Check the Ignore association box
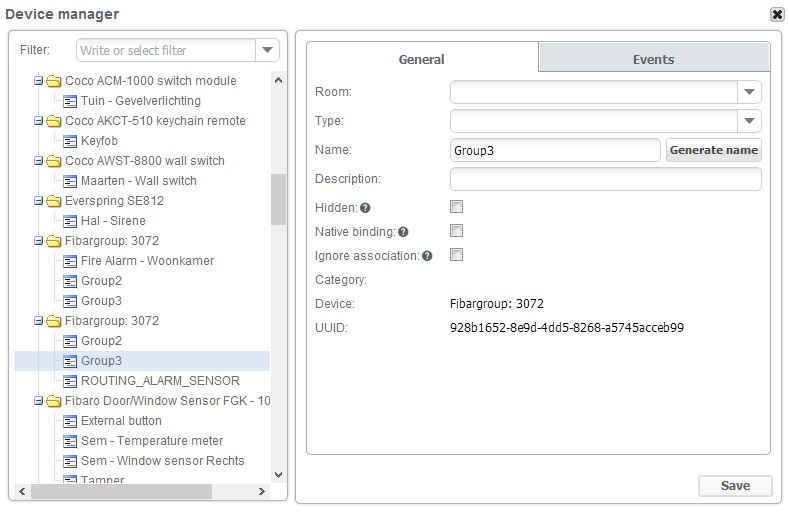Viewport: 789px width, 513px height. click(x=456, y=255)
